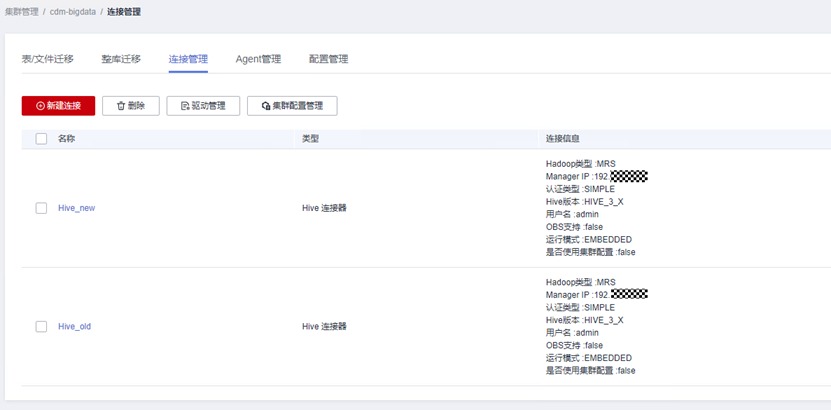Click the trash icon on 删除 button
The width and height of the screenshot is (831, 410).
121,106
